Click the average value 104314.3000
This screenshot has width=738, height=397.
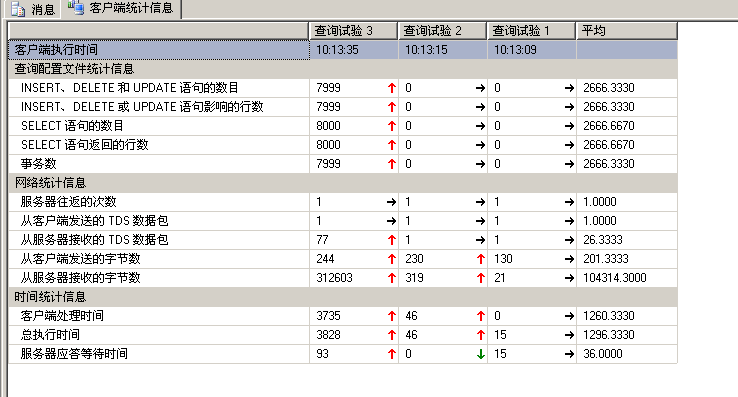tap(615, 278)
